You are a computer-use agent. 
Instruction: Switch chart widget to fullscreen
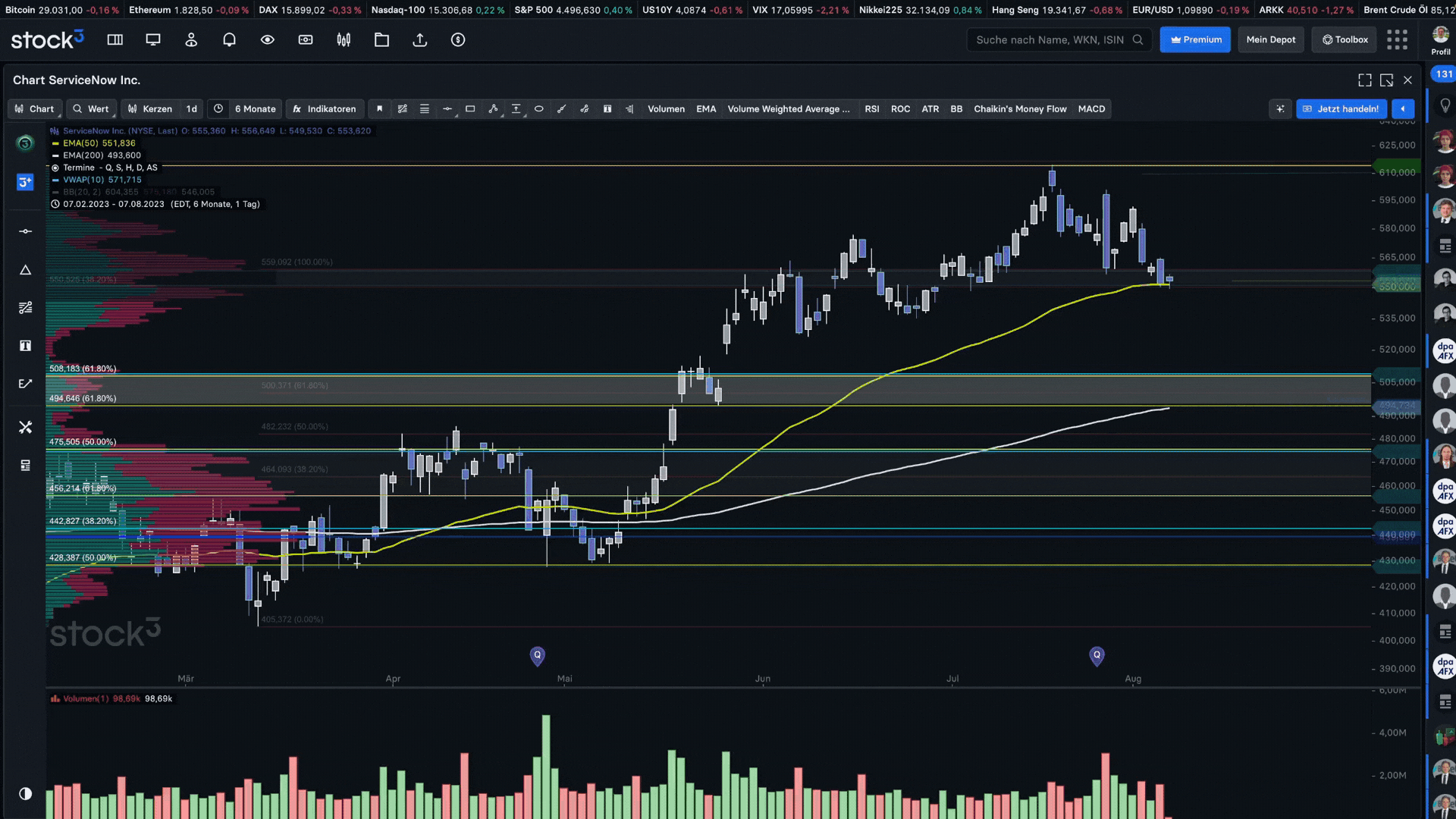1365,80
